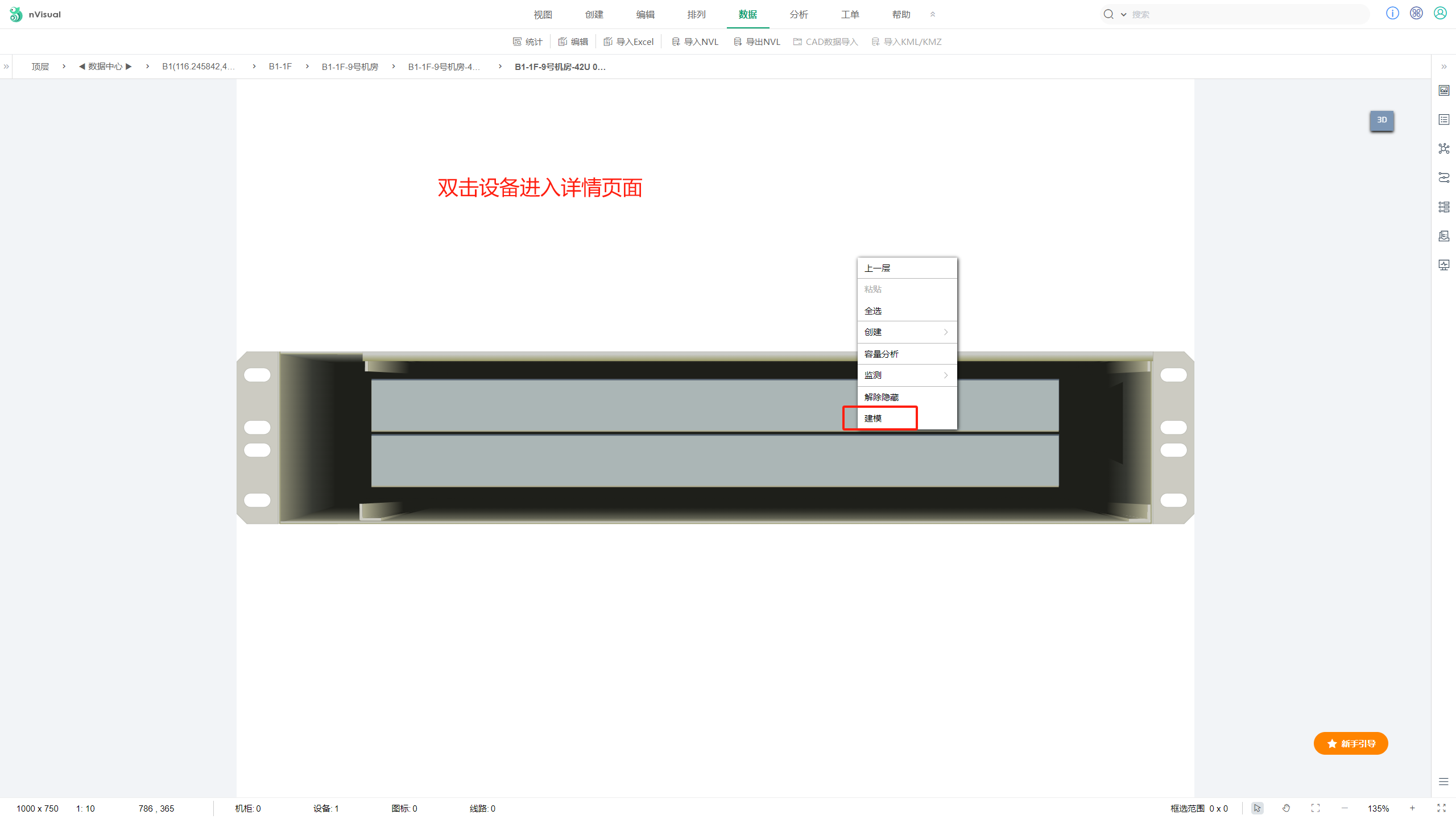Open image panel icon in right sidebar
This screenshot has width=1456, height=819.
point(1444,90)
